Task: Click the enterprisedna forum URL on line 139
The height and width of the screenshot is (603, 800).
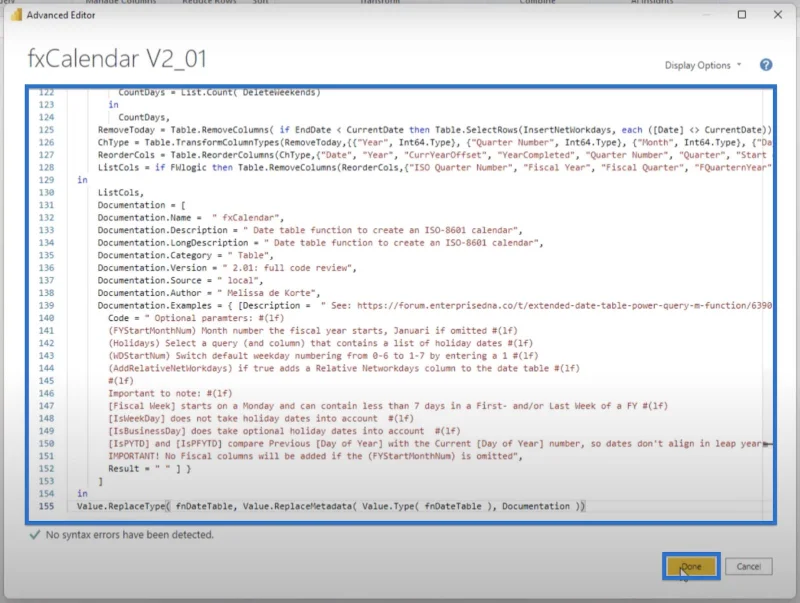Action: tap(564, 306)
